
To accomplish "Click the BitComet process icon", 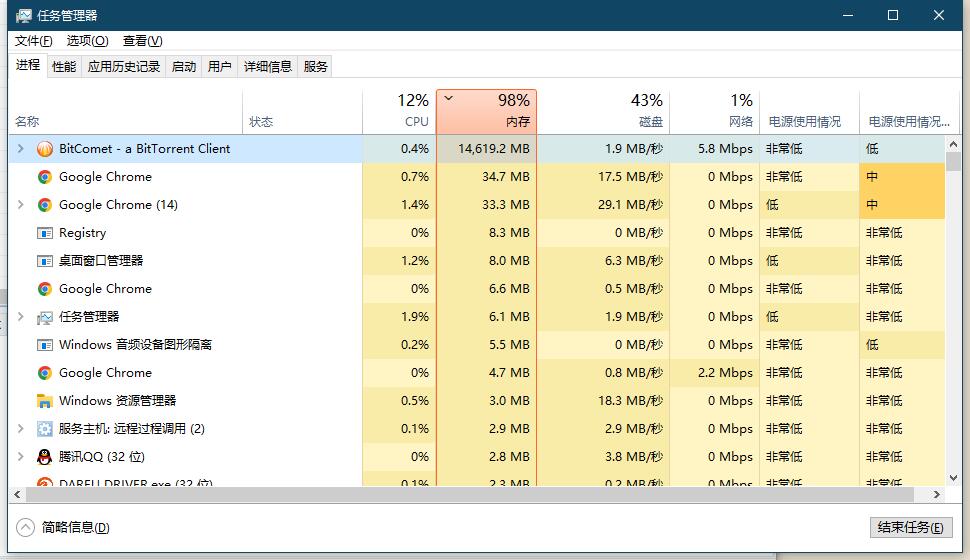I will 45,149.
